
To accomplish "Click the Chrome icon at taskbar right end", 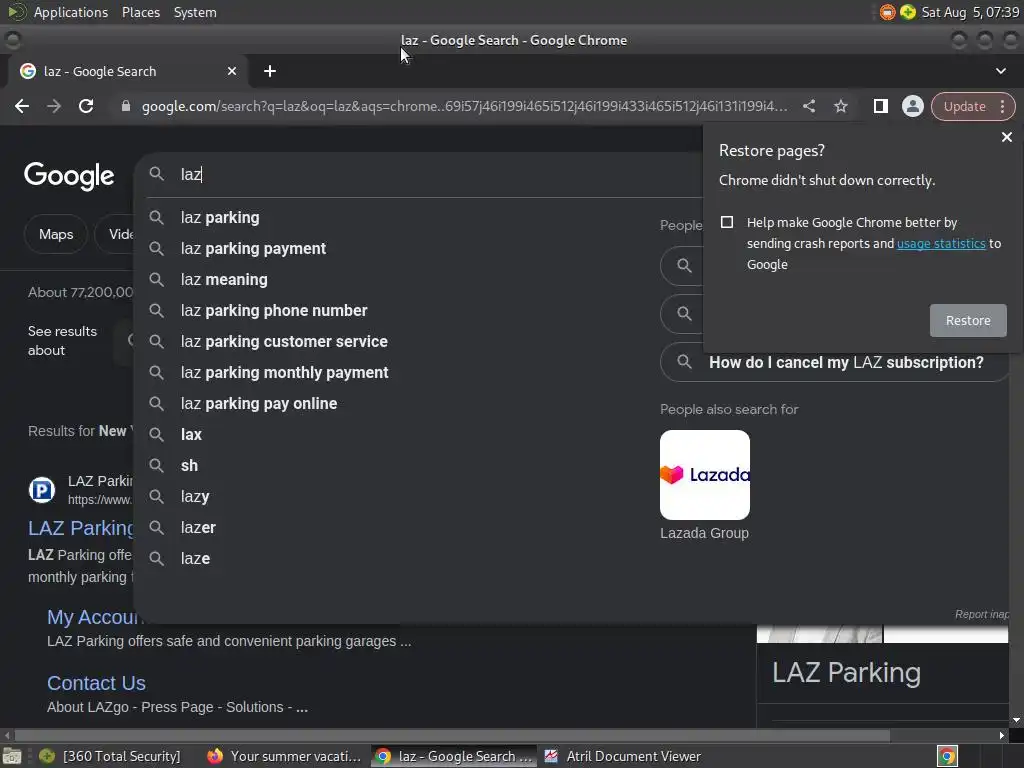I will coord(946,756).
